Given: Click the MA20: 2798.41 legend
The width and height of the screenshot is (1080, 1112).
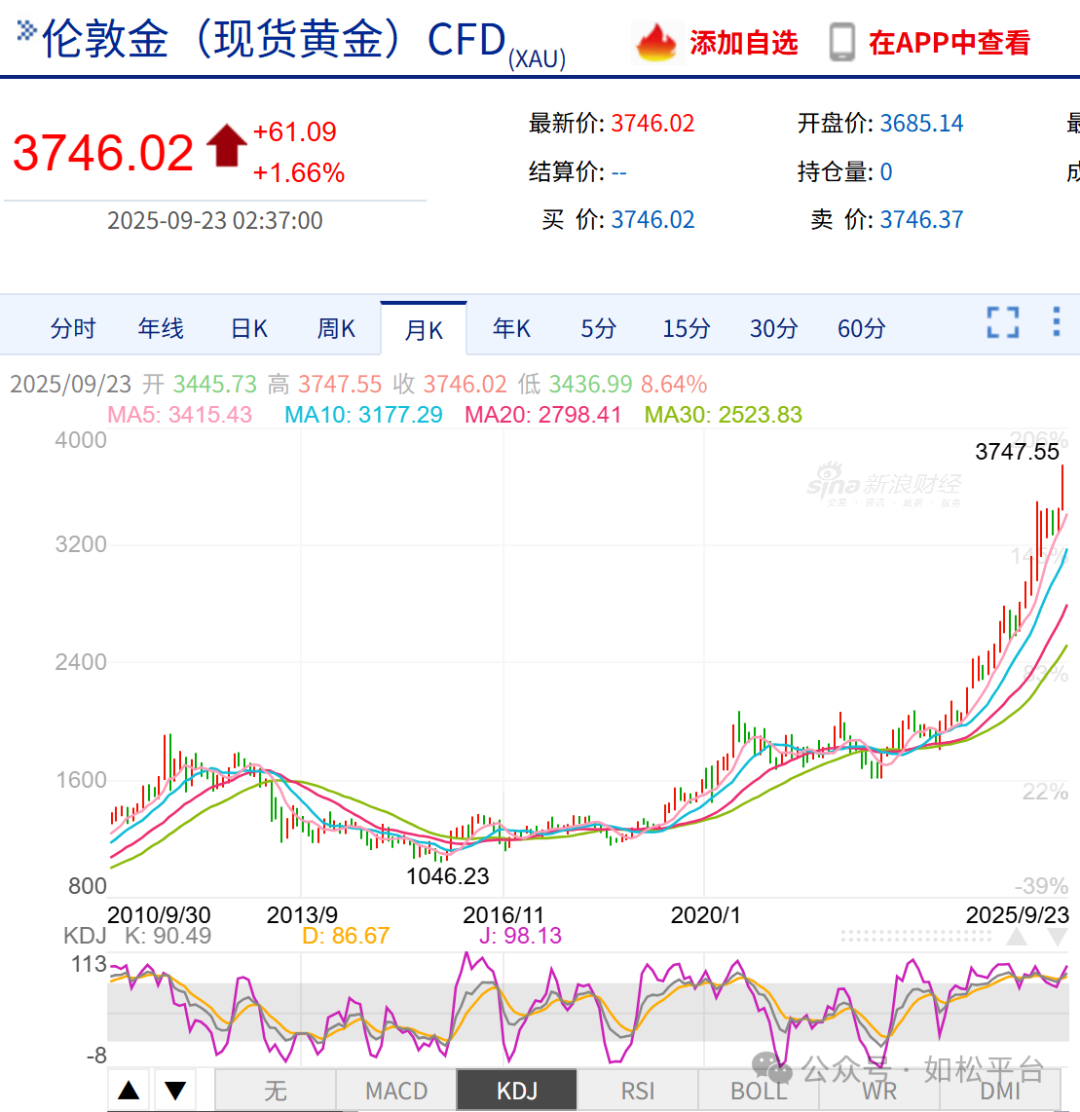Looking at the screenshot, I should (x=542, y=414).
